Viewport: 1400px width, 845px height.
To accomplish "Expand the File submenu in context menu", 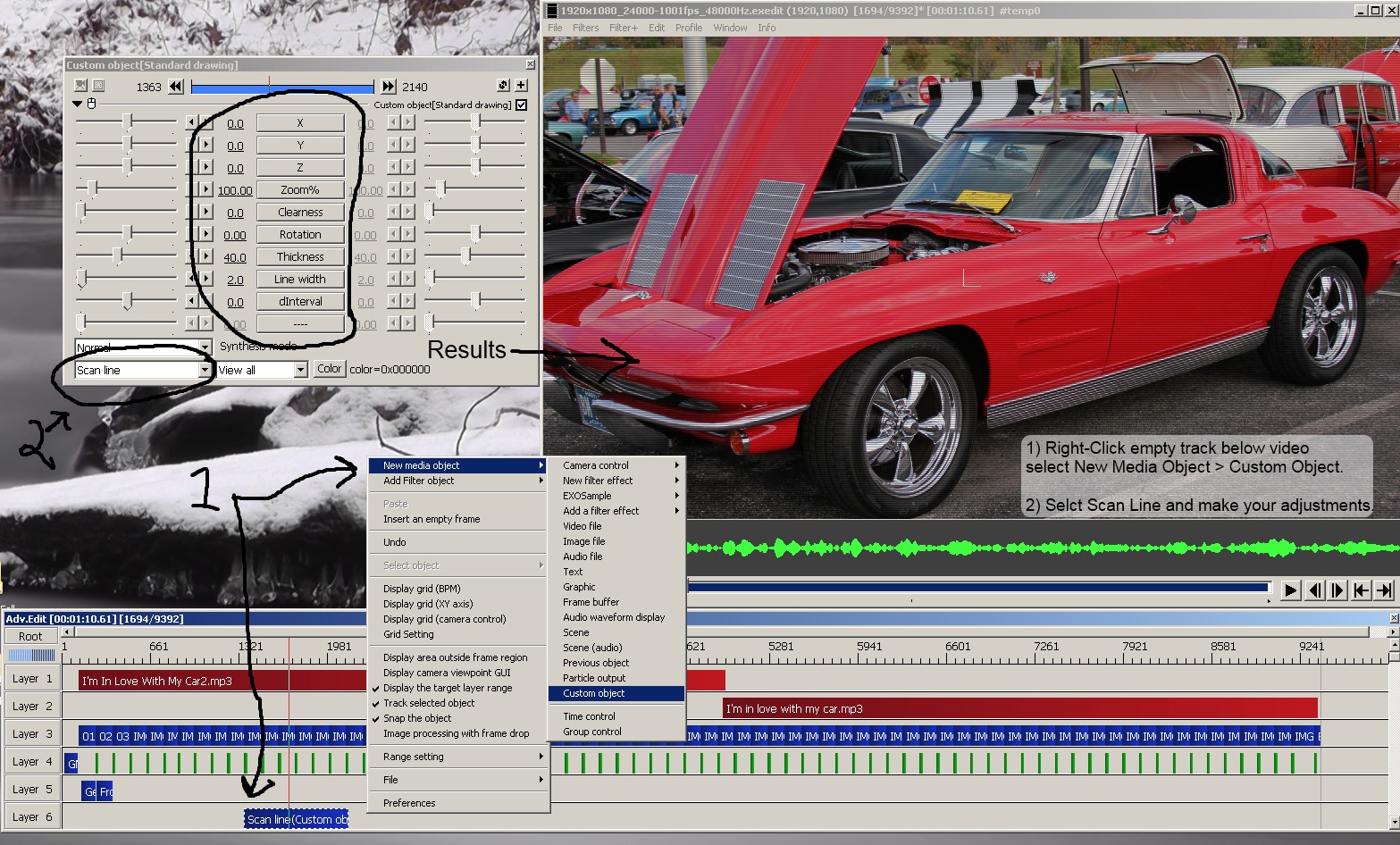I will pyautogui.click(x=457, y=780).
